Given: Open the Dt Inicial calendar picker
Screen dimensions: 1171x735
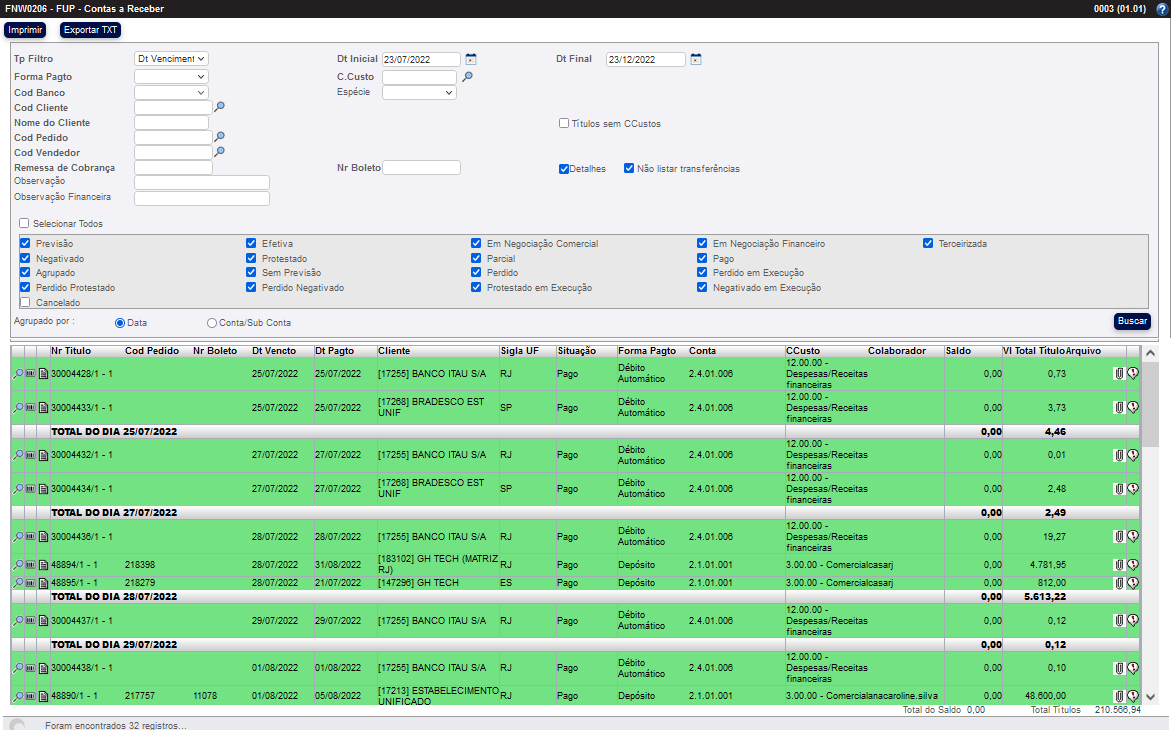Looking at the screenshot, I should (471, 59).
